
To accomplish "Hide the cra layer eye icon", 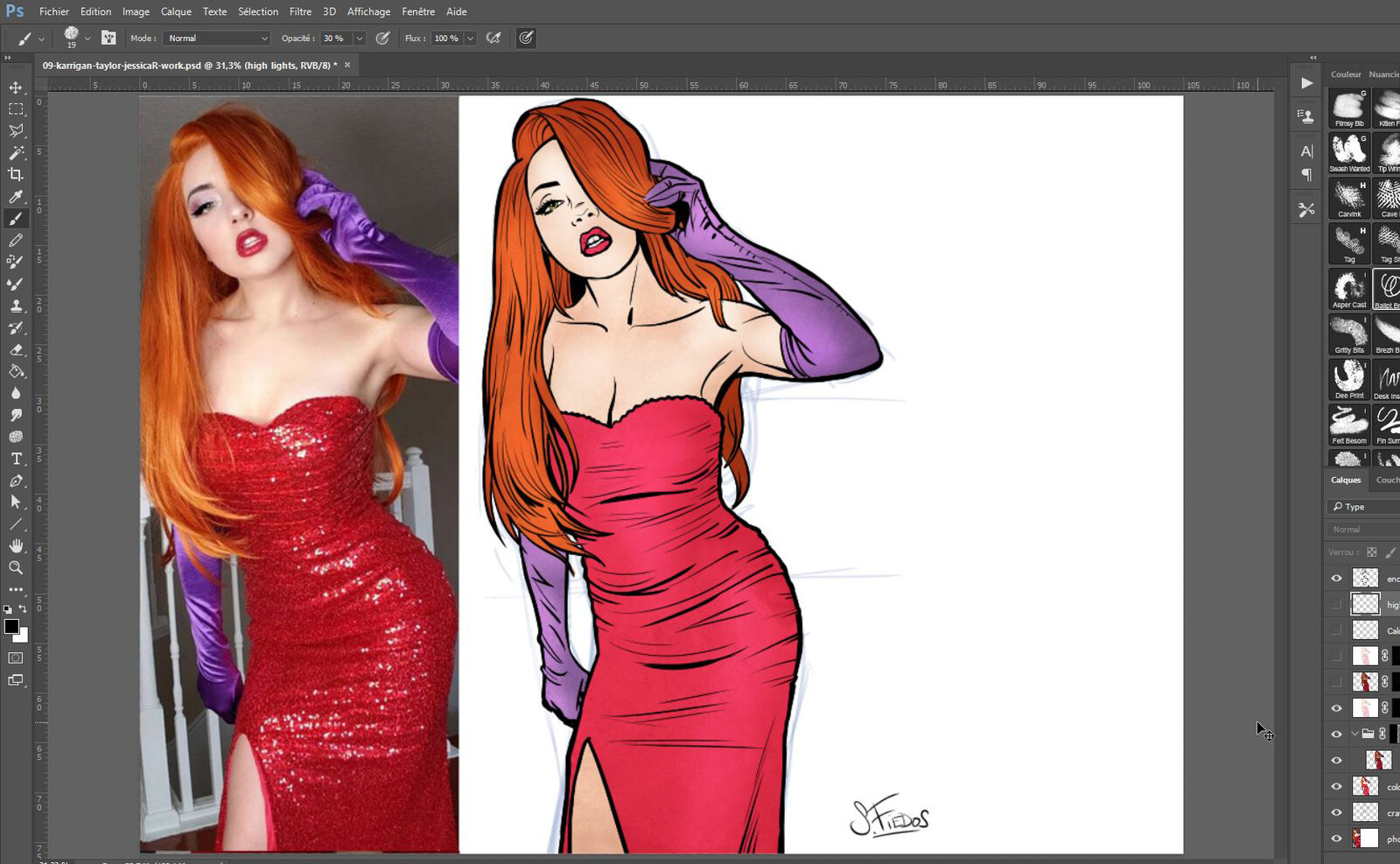I will (1336, 812).
